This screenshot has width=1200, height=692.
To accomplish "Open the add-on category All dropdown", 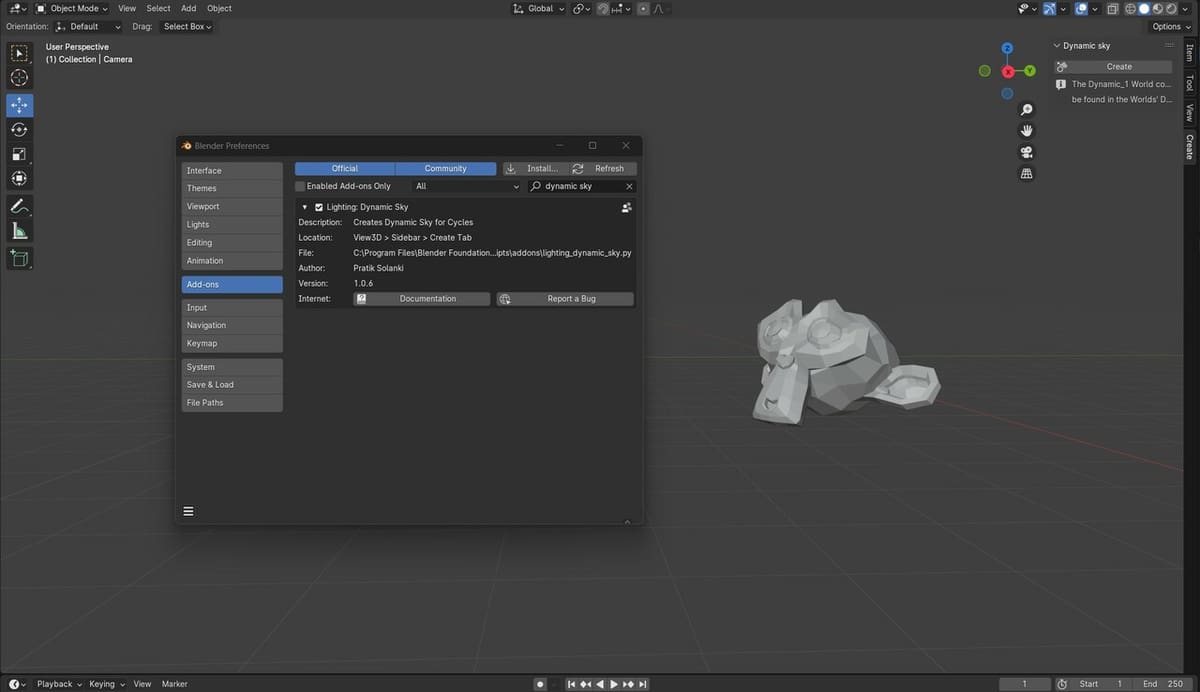I will click(x=467, y=186).
